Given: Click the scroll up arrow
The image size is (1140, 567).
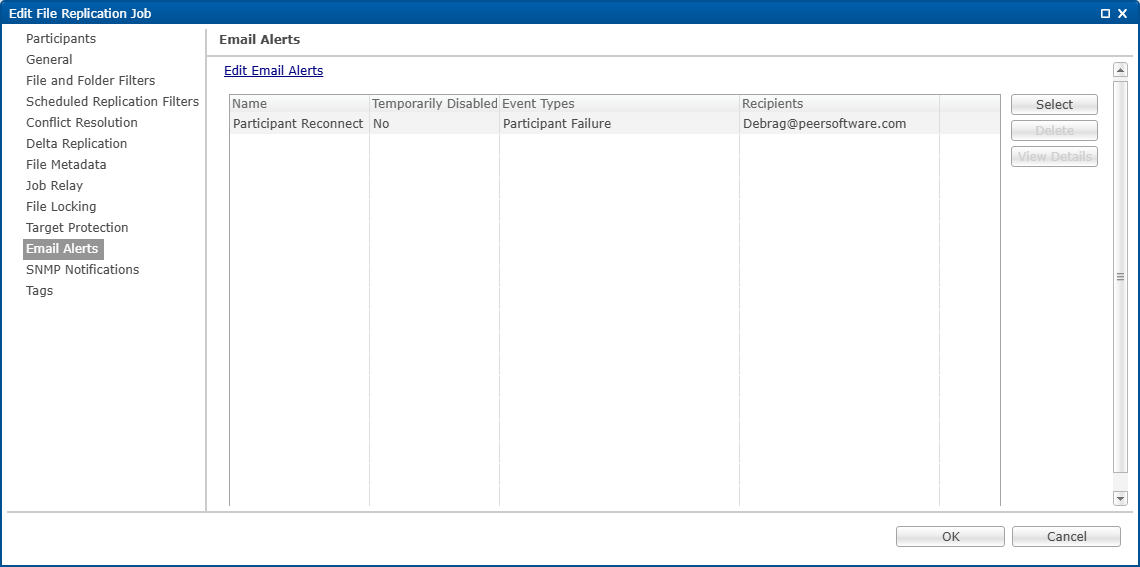Looking at the screenshot, I should coord(1120,70).
